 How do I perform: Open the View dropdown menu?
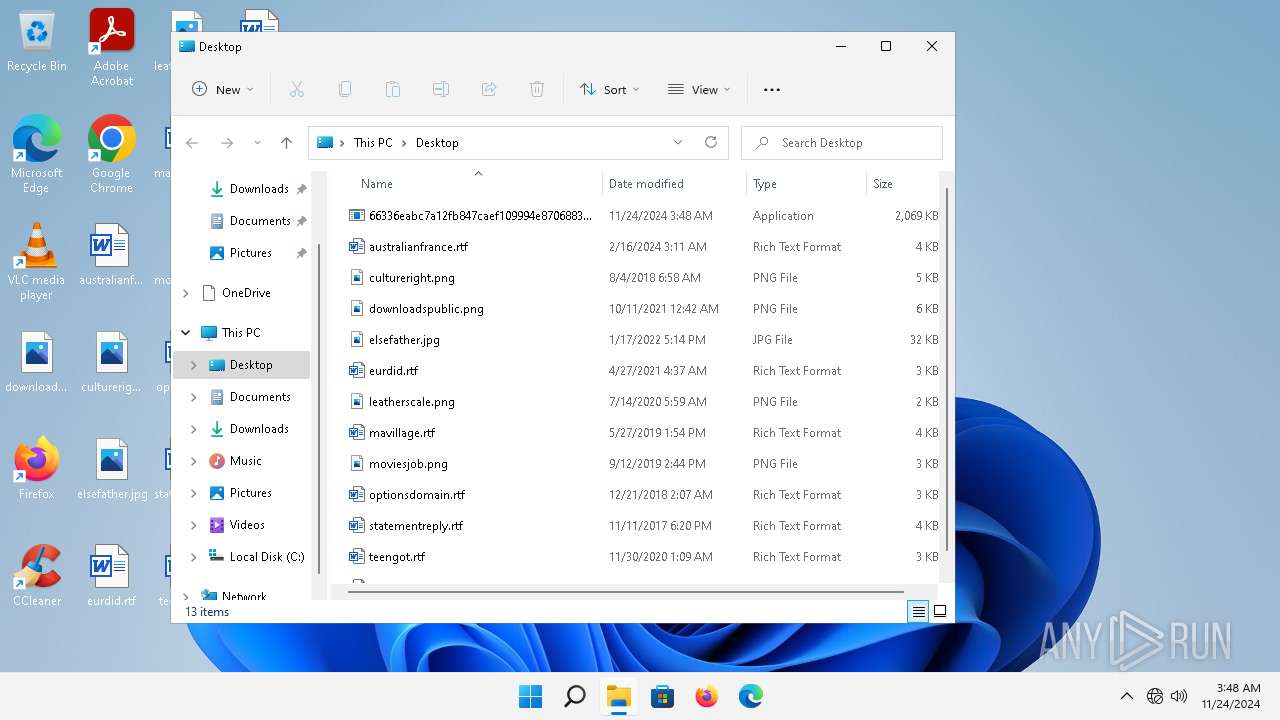point(699,89)
